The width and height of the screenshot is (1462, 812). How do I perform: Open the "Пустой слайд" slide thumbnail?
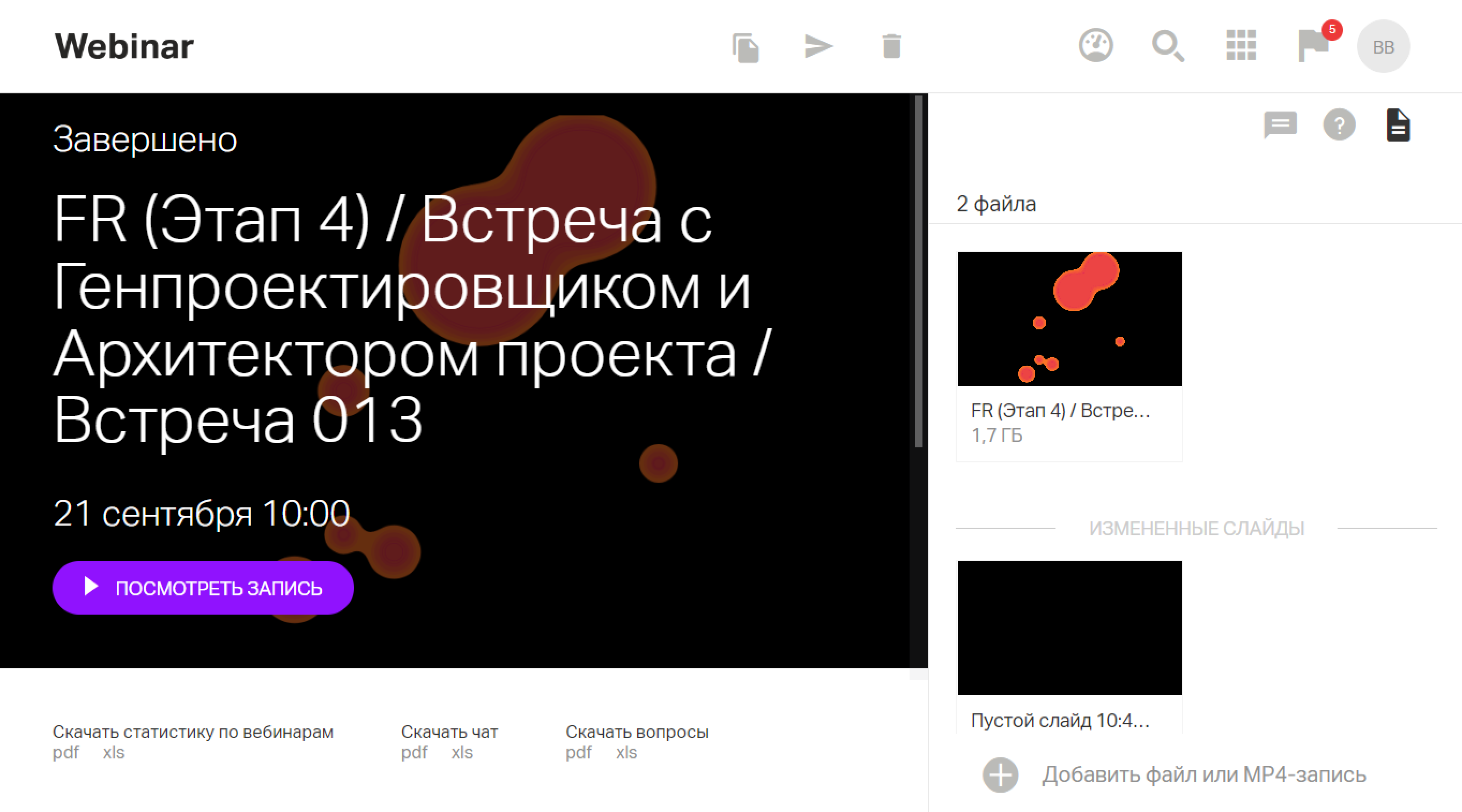click(1069, 628)
